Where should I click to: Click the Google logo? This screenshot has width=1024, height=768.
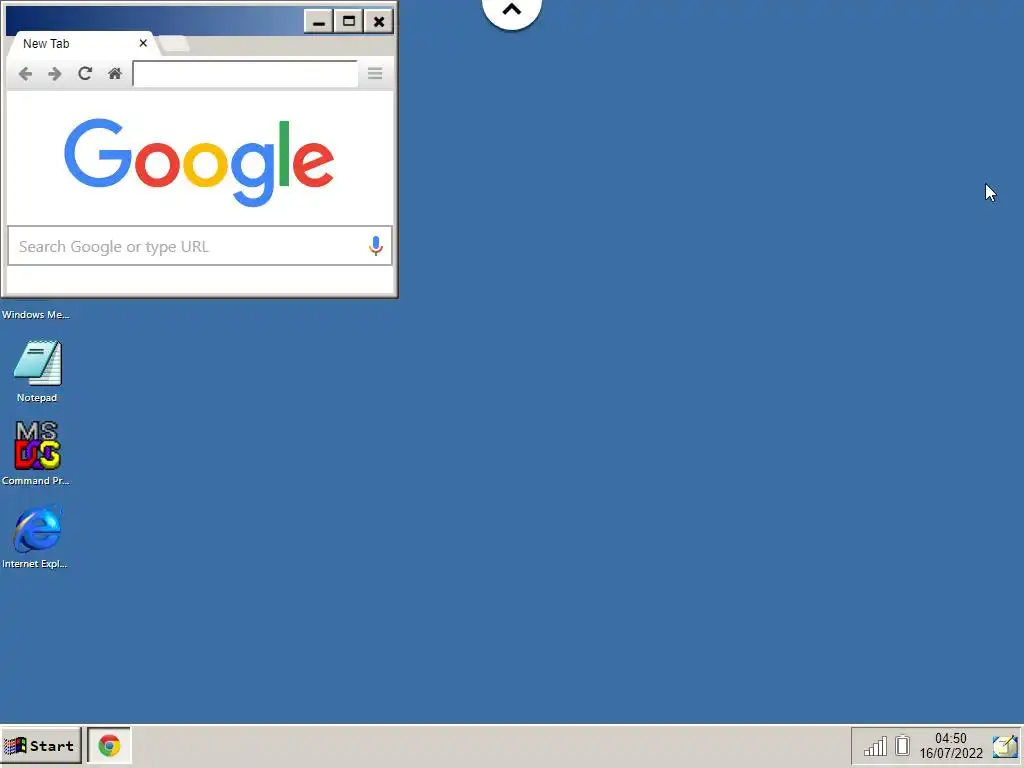pos(199,162)
